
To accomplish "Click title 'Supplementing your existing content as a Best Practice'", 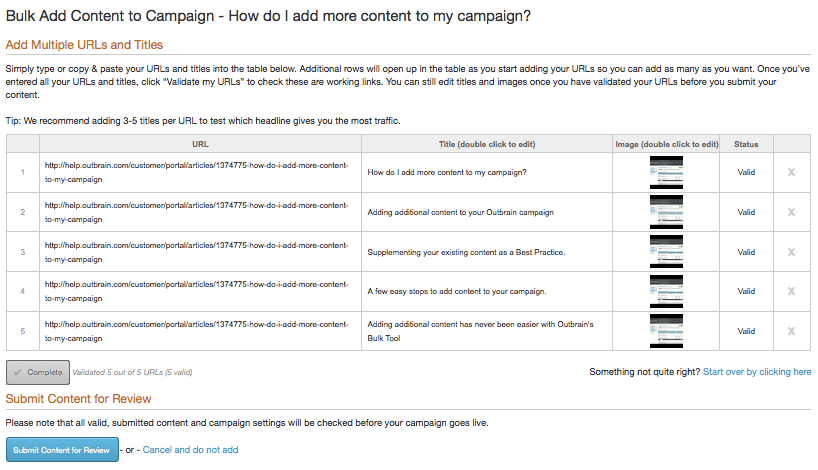I will point(466,252).
